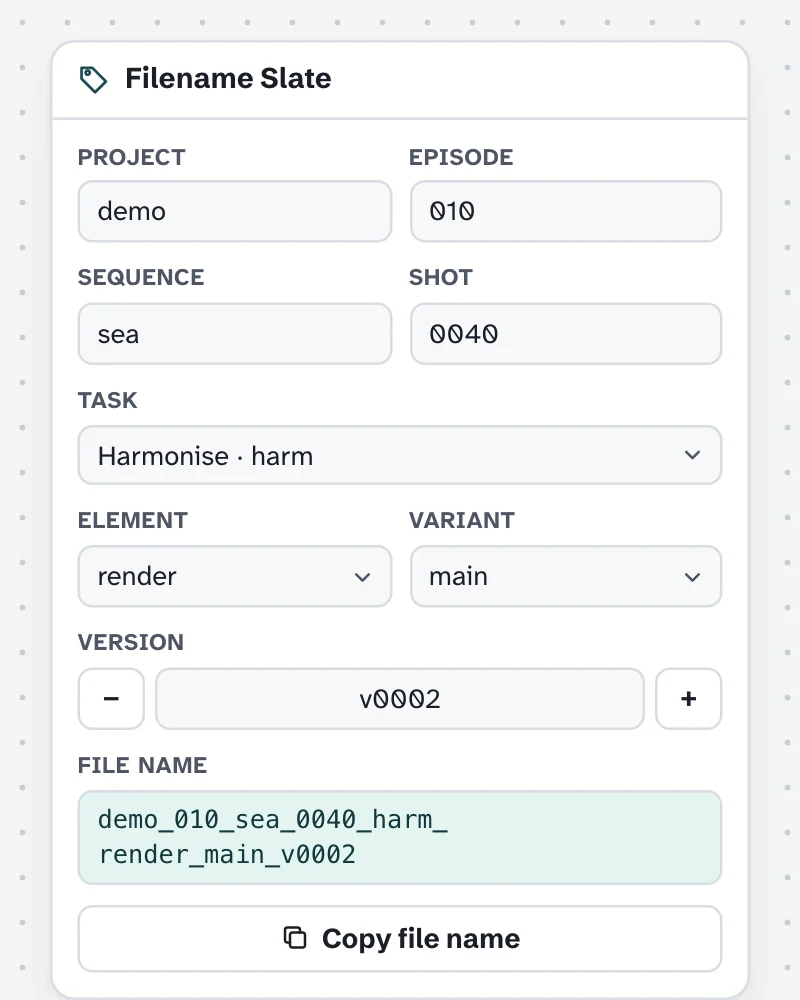Expand the Element dropdown set to render
This screenshot has height=1000, width=800.
235,576
